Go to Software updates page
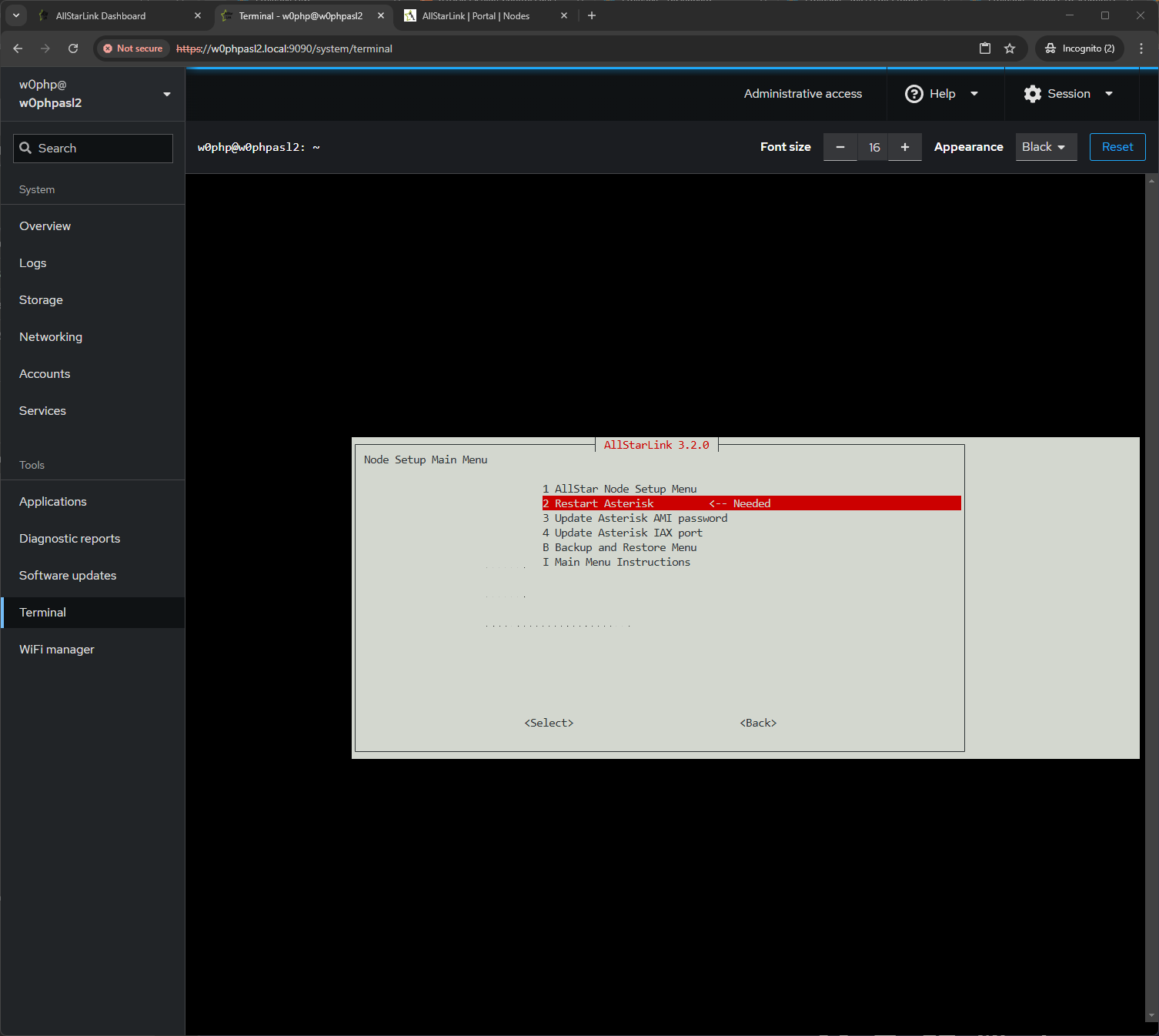This screenshot has height=1036, width=1159. (x=68, y=576)
